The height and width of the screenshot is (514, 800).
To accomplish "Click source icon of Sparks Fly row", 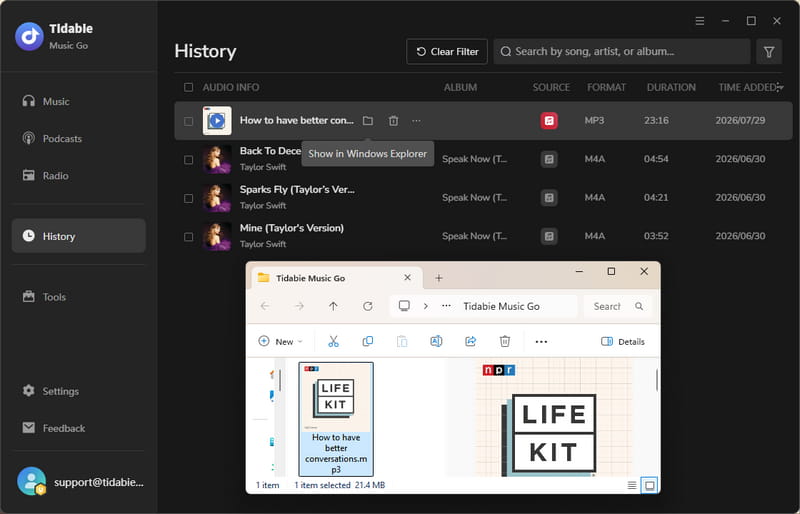I will [x=549, y=198].
